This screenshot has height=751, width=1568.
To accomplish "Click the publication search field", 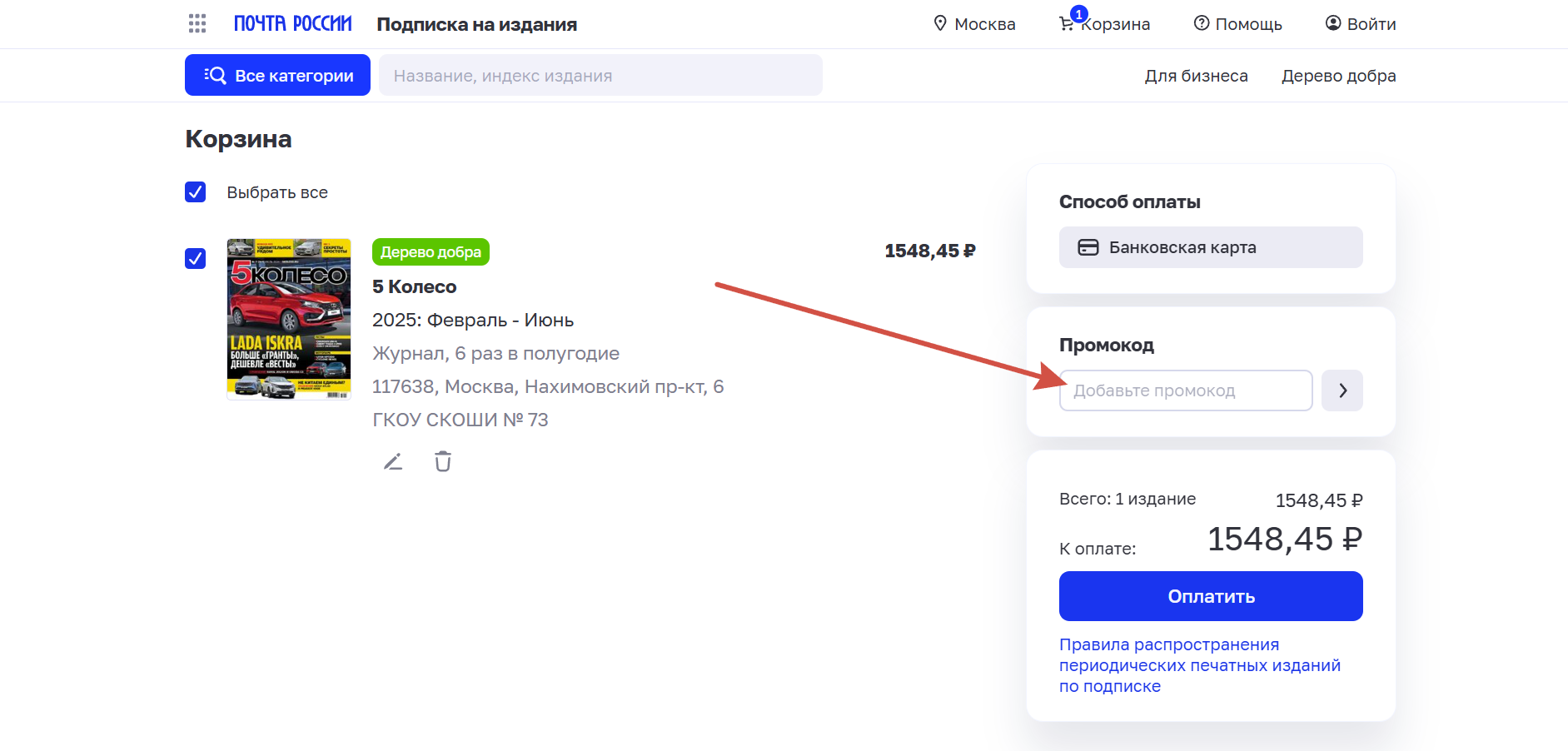I will click(600, 75).
